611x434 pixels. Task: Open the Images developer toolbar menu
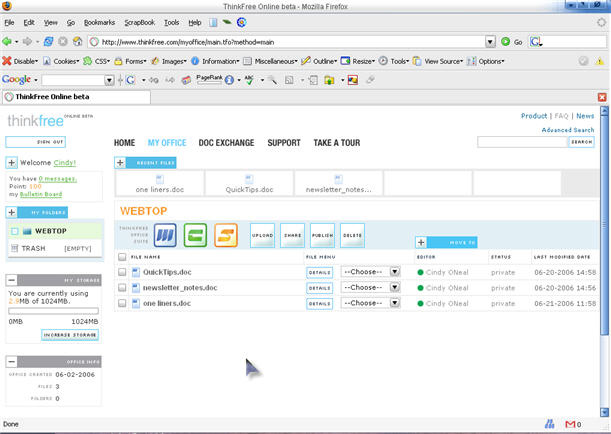tap(168, 61)
